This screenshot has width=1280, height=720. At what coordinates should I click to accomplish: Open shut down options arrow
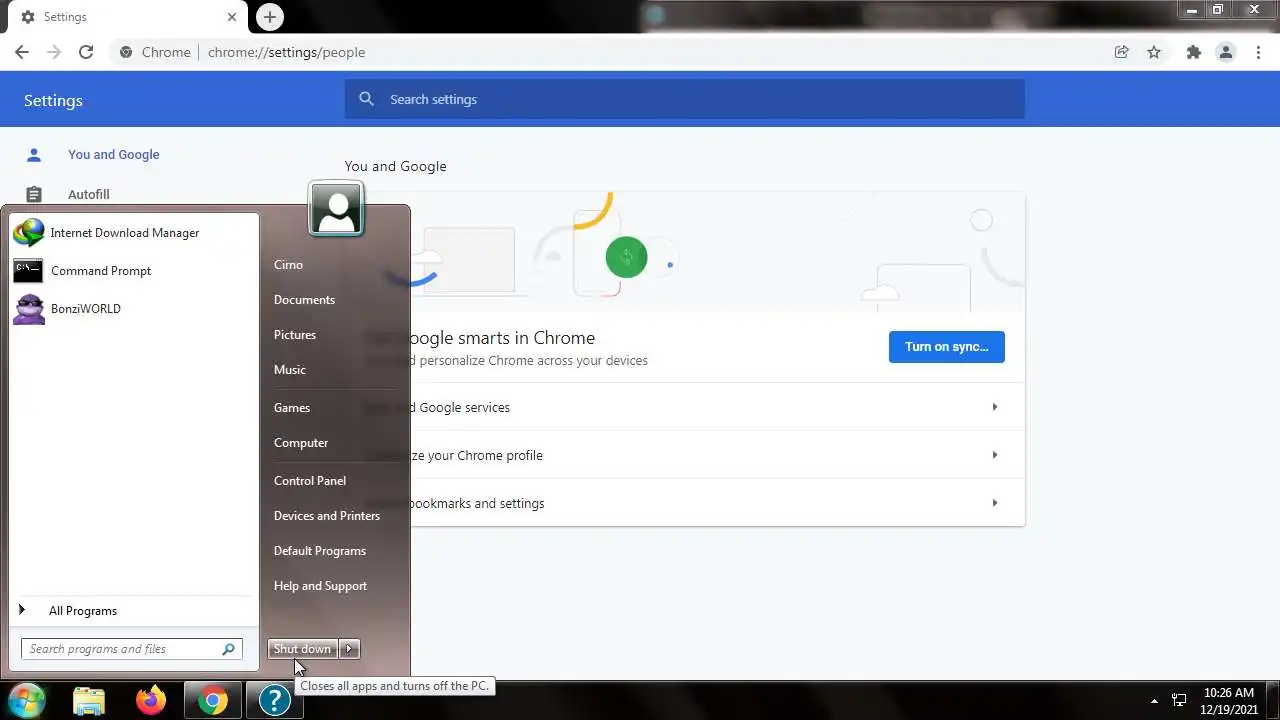(349, 649)
